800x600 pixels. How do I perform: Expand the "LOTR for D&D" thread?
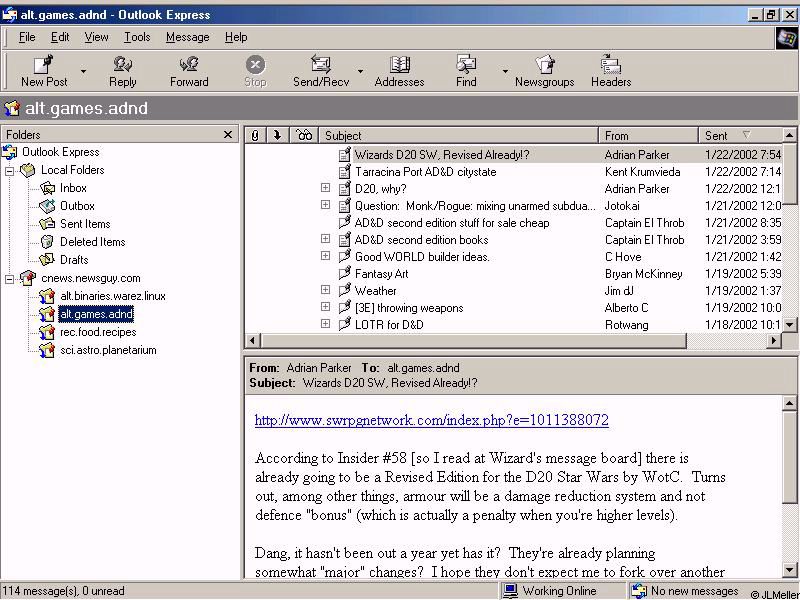(x=325, y=324)
